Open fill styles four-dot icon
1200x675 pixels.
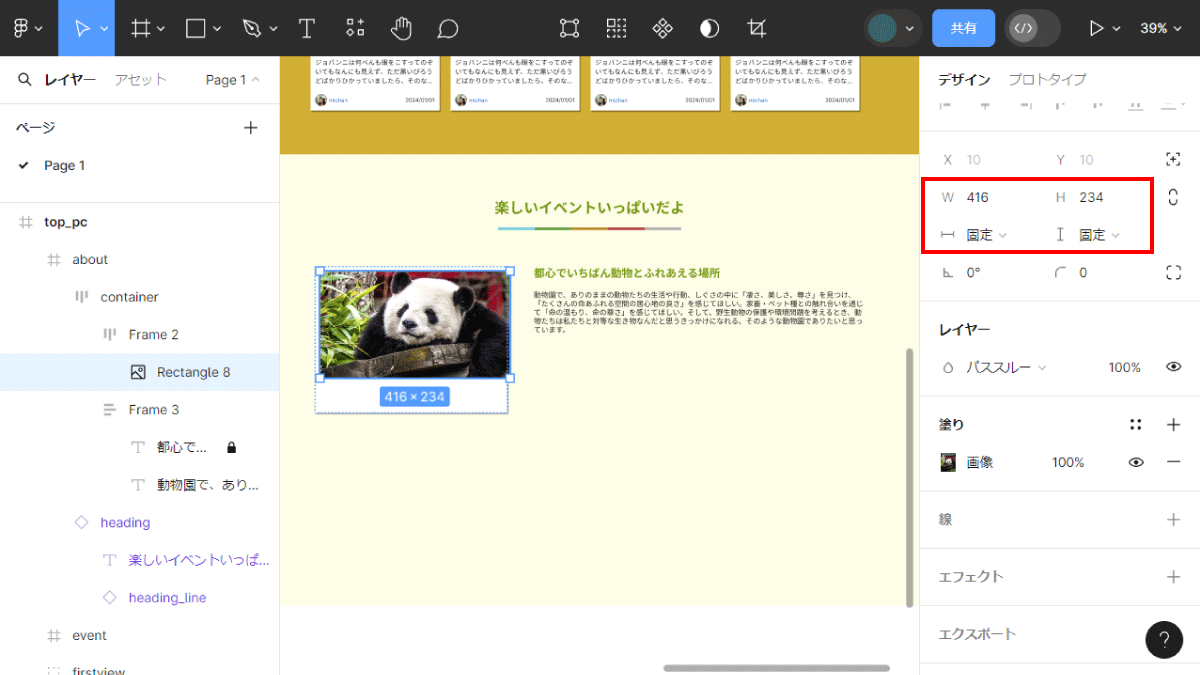(x=1135, y=425)
